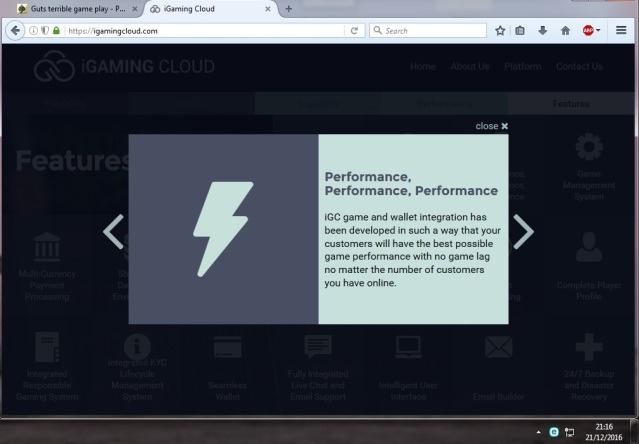This screenshot has width=639, height=444.
Task: Open the bookmarks library icon
Action: tap(520, 31)
